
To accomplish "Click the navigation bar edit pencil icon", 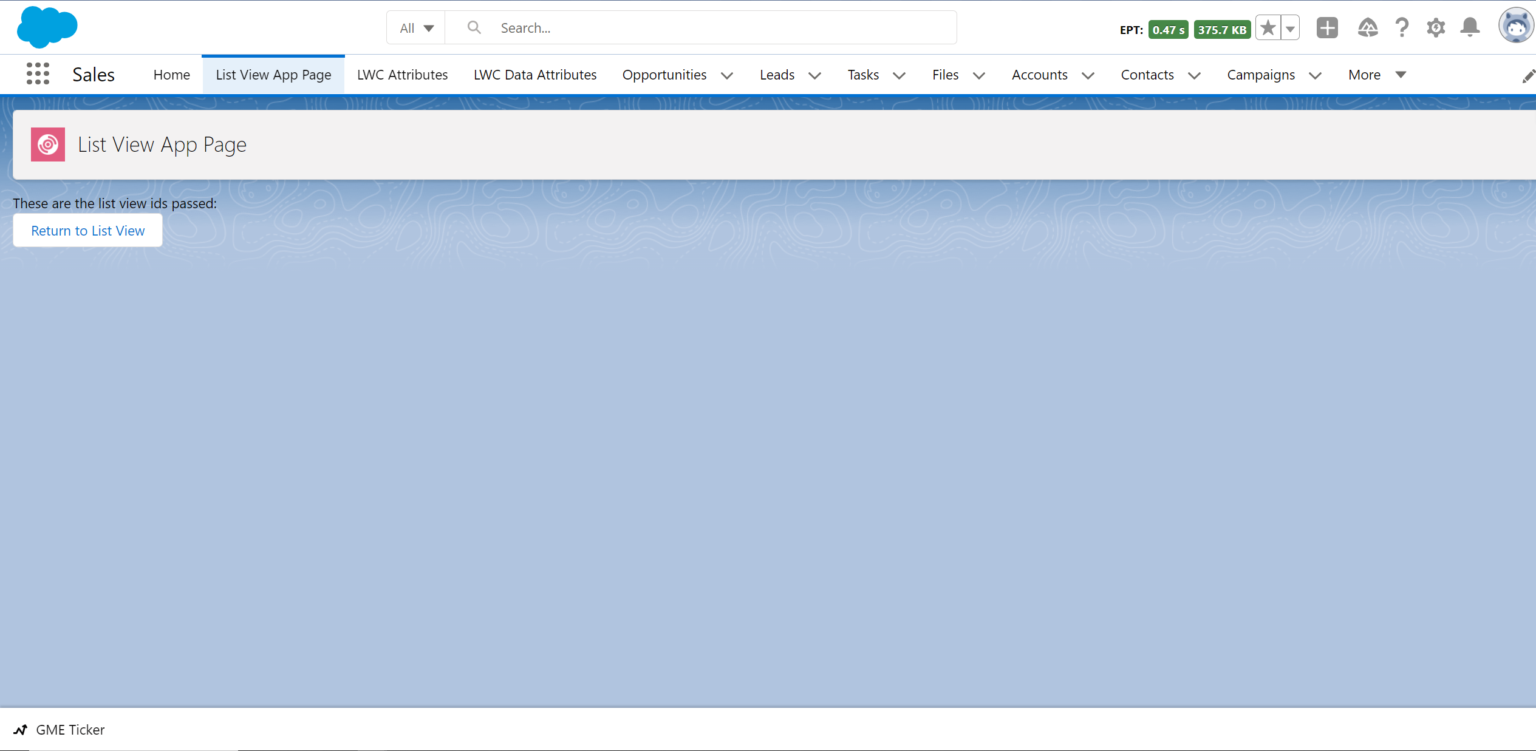I will (x=1528, y=74).
